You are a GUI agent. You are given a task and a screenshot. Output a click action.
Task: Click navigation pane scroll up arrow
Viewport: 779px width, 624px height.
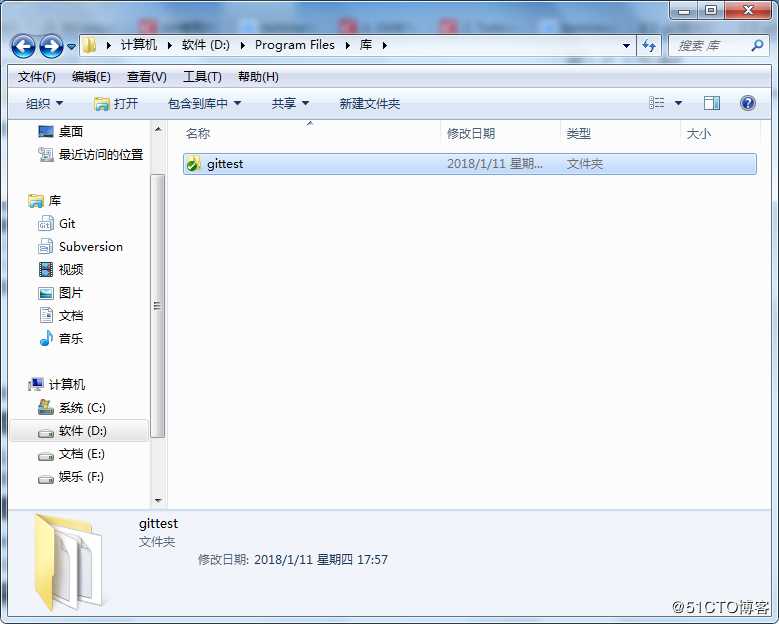pos(158,129)
